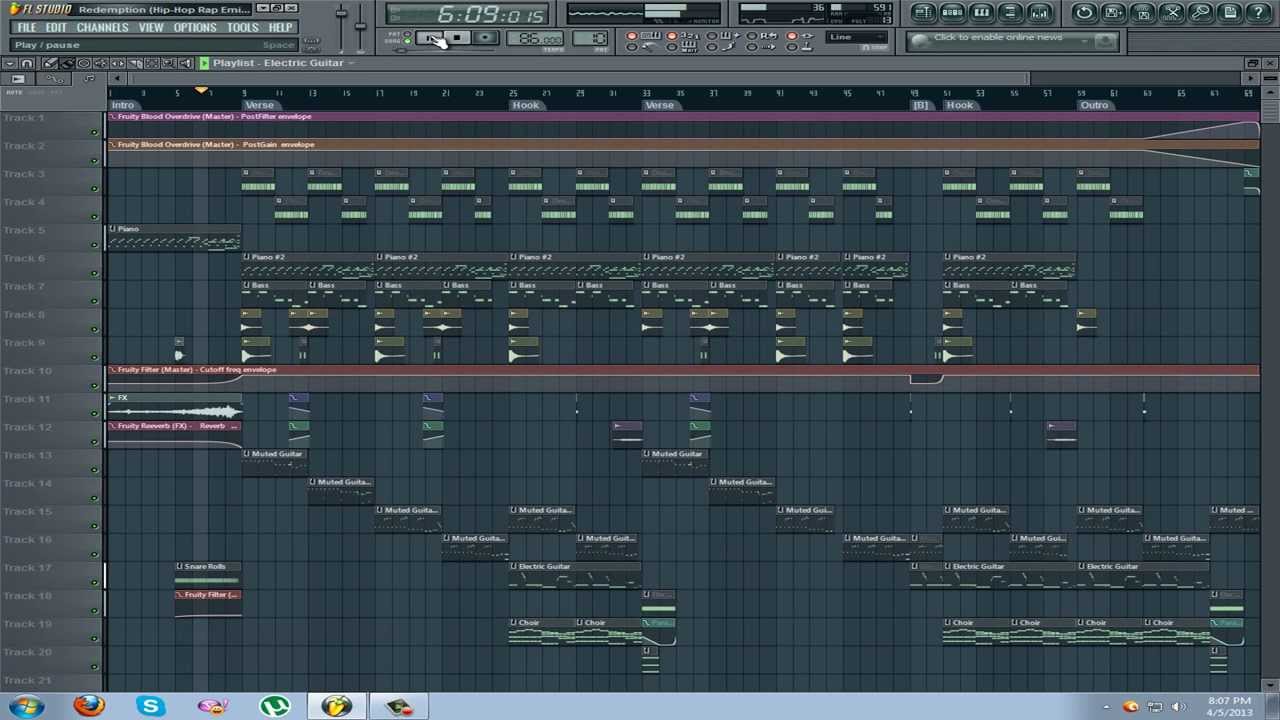Open the audio editor scissors icon
This screenshot has width=1280, height=720.
(1172, 13)
